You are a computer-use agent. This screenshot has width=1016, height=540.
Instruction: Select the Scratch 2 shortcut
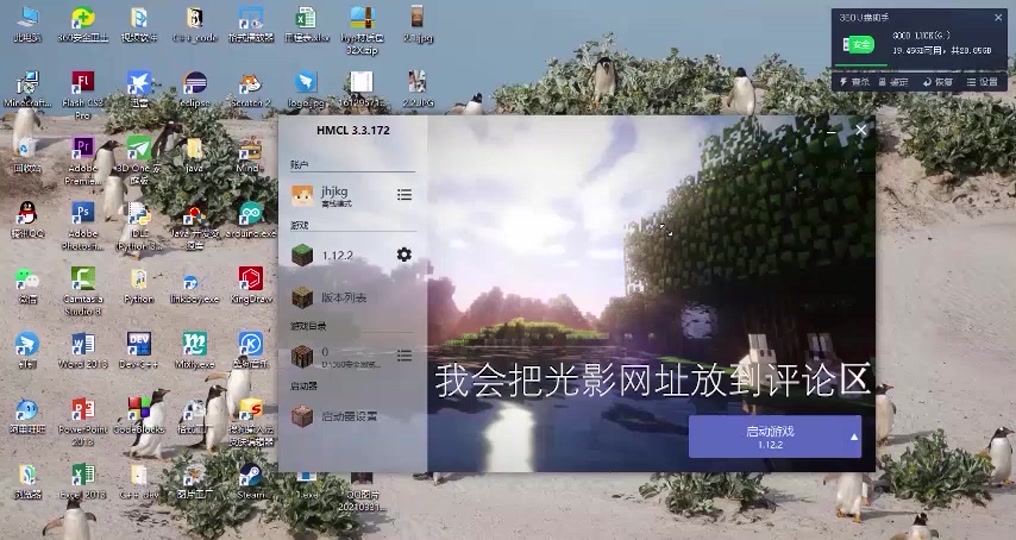250,89
